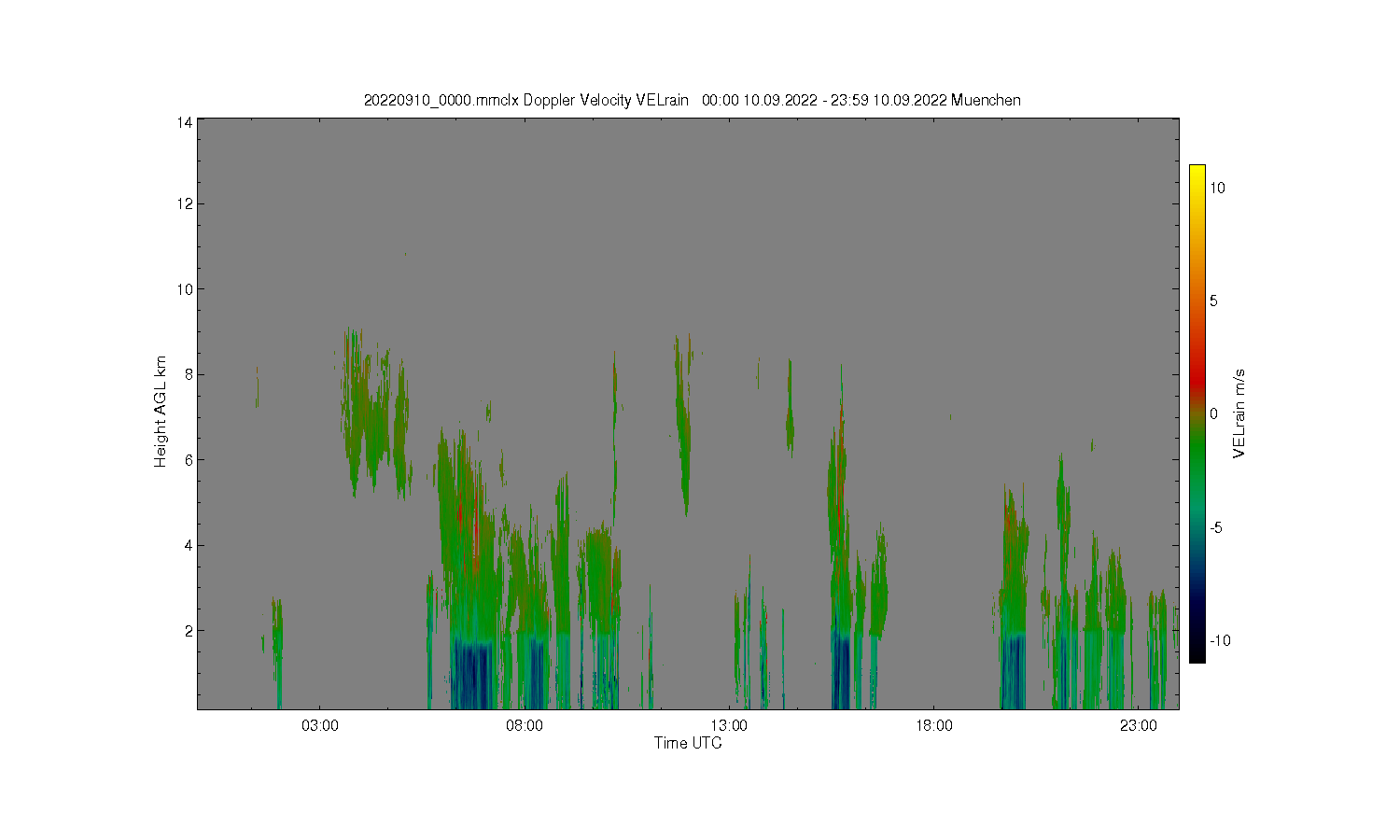The width and height of the screenshot is (1400, 840).
Task: Click the black bottom of the colorbar
Action: coord(1197,653)
